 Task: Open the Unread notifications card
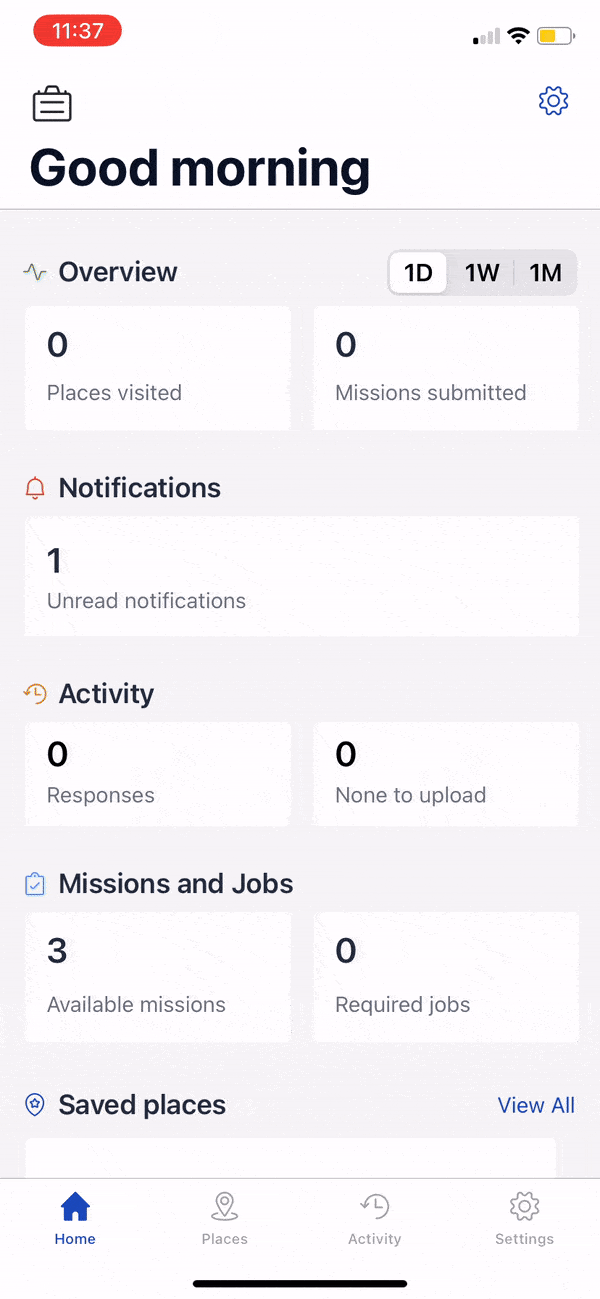click(x=300, y=576)
